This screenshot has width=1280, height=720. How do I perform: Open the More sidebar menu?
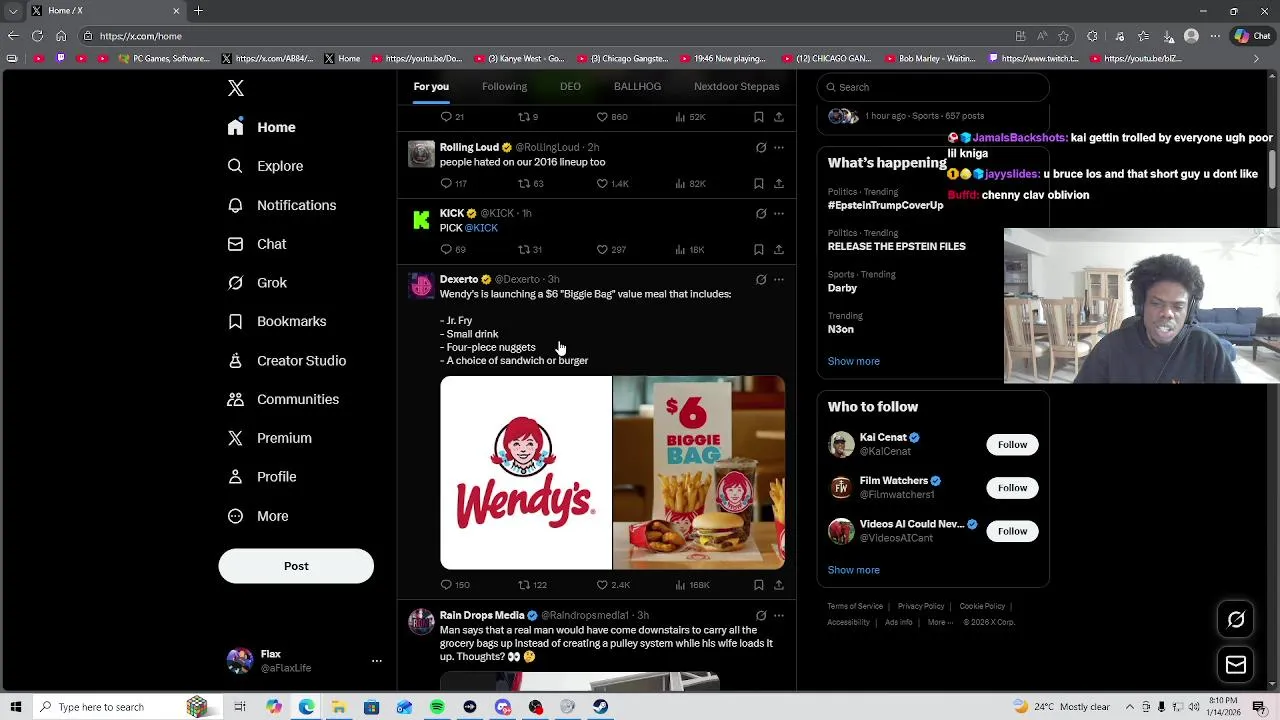click(257, 516)
